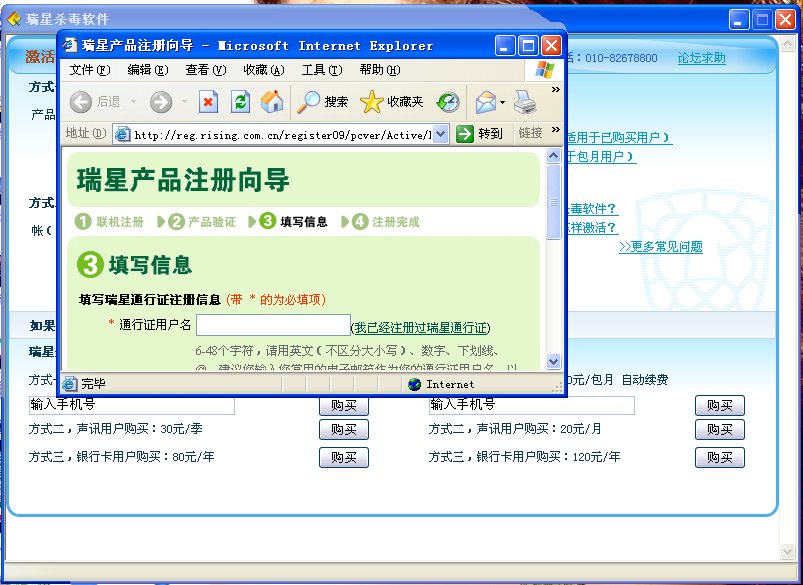Open the Mail button dropdown arrow
Image resolution: width=803 pixels, height=585 pixels.
coord(502,102)
